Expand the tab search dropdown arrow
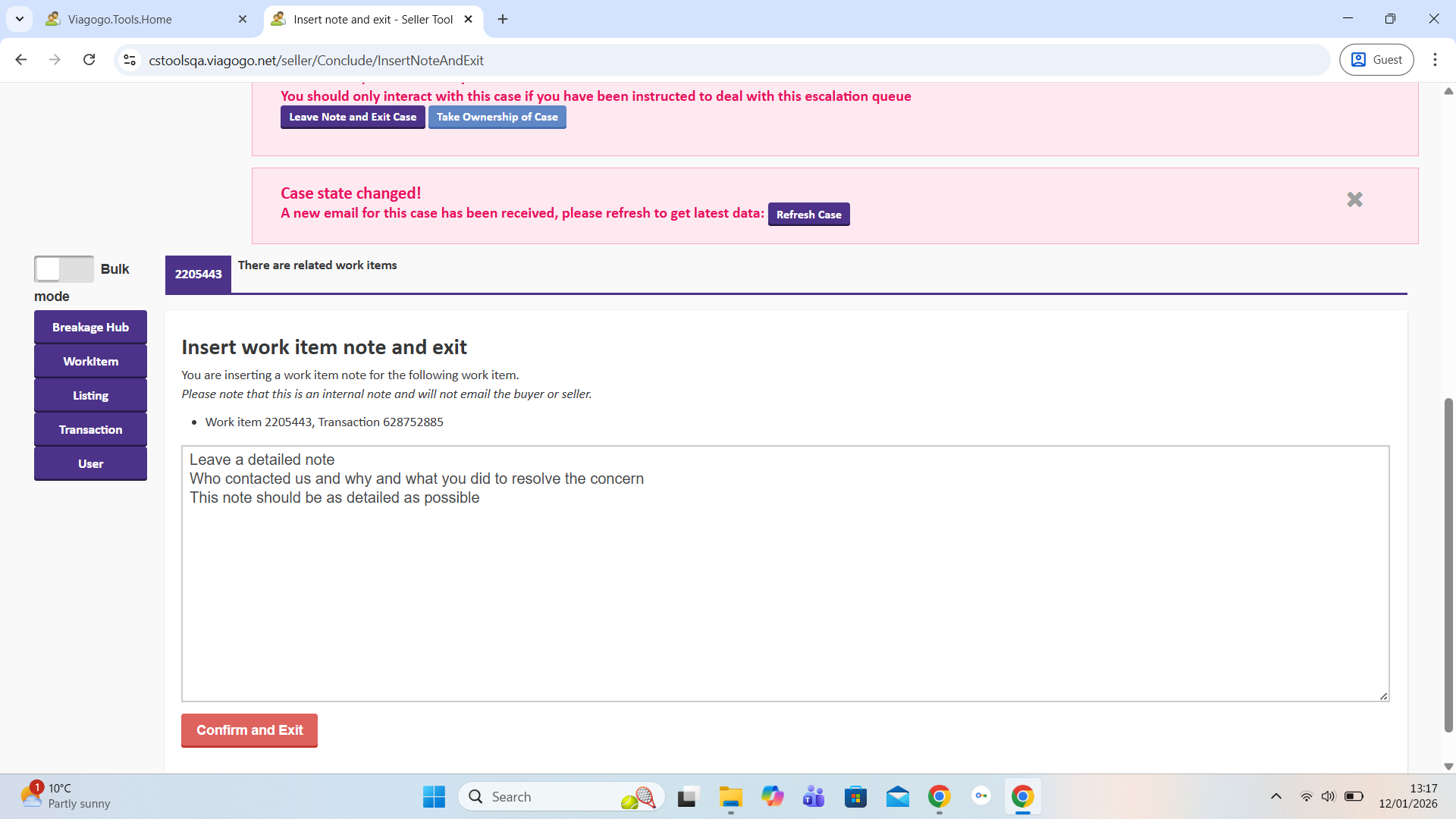Image resolution: width=1456 pixels, height=819 pixels. point(20,19)
